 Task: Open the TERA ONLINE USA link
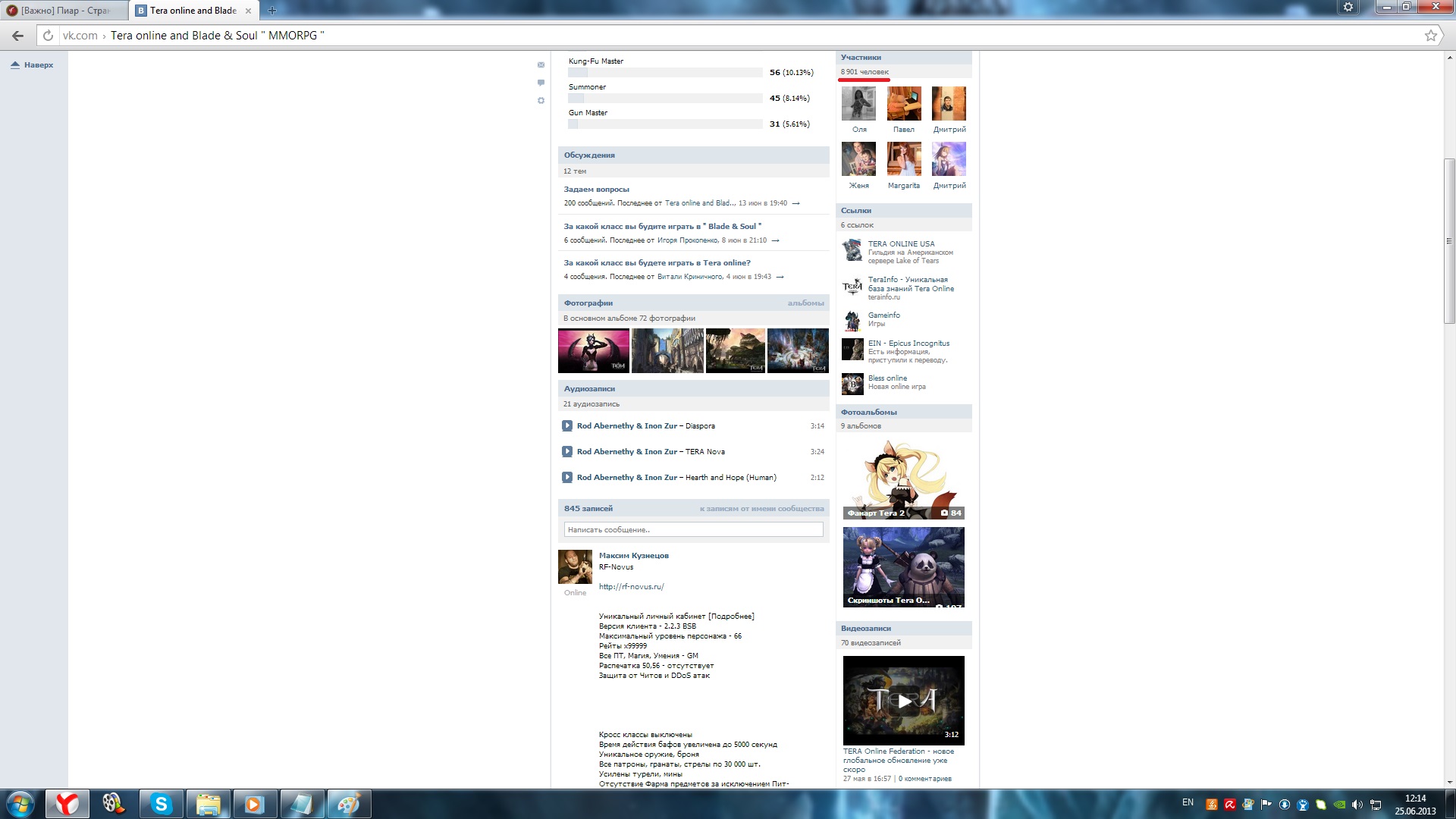(x=901, y=244)
